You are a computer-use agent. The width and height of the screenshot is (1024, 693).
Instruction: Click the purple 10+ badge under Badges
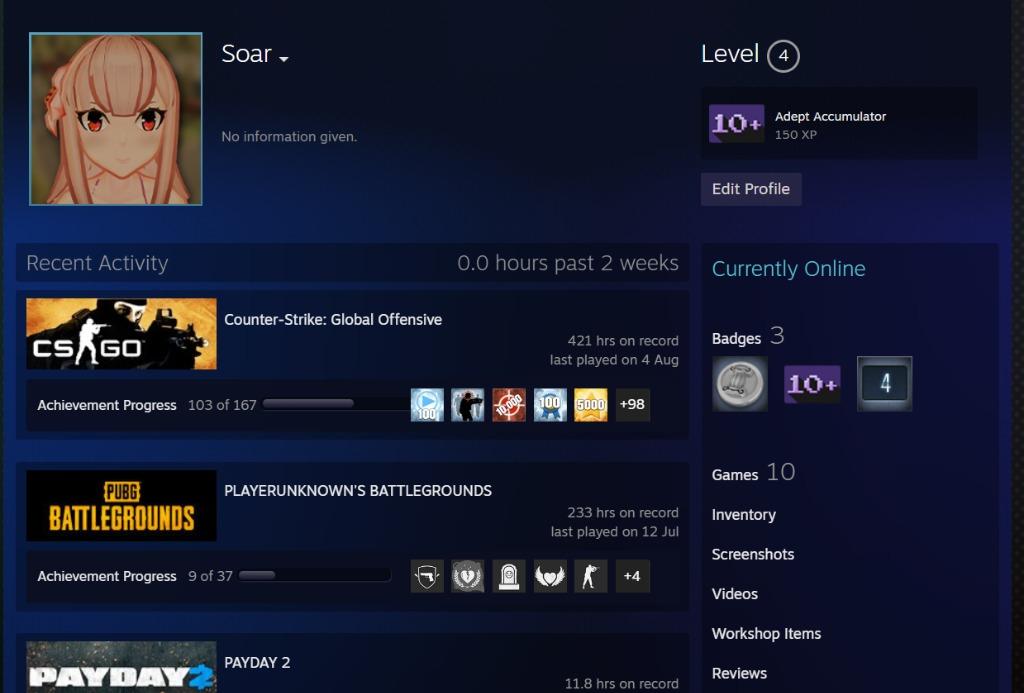click(812, 384)
